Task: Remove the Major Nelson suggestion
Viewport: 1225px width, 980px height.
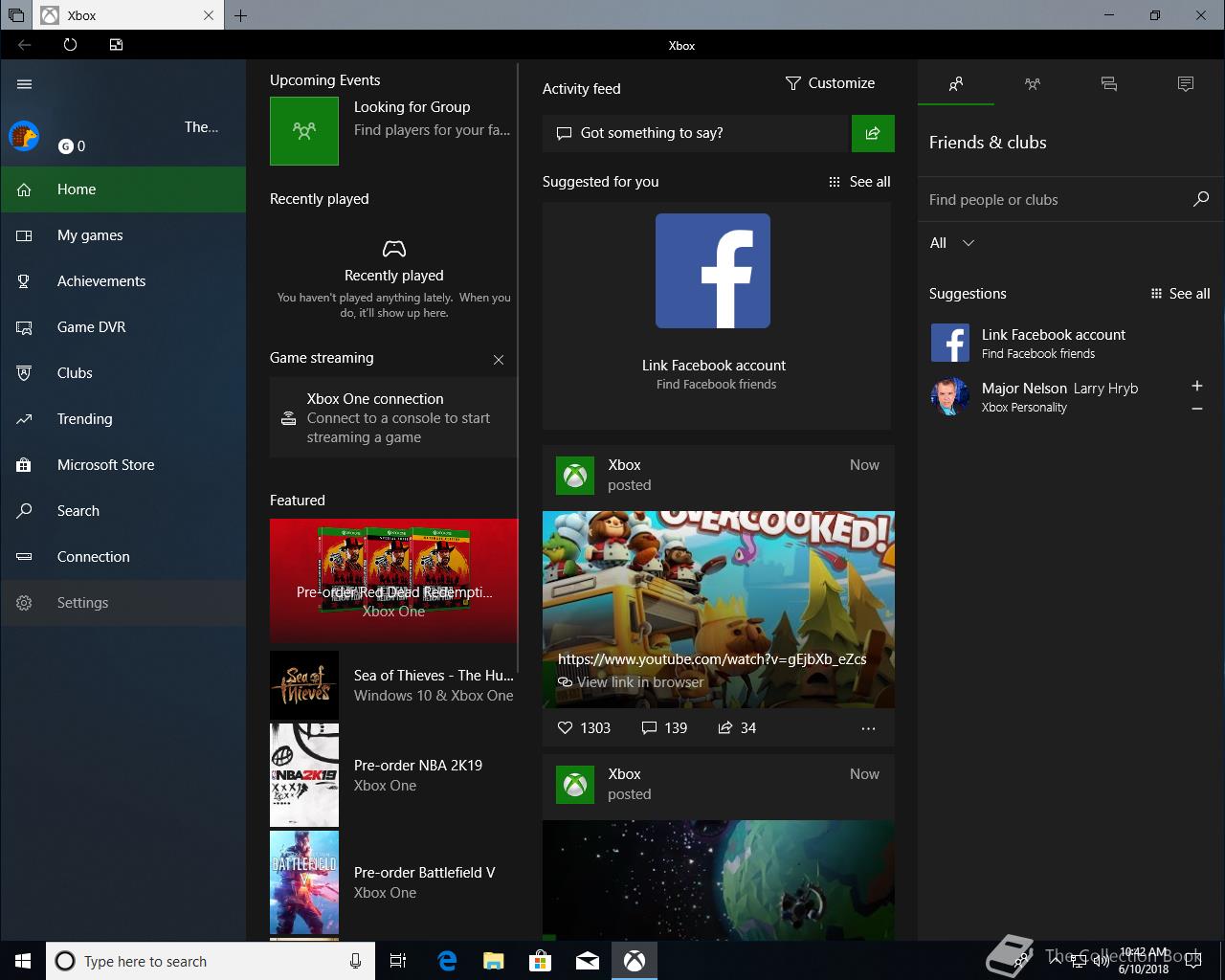Action: coord(1196,409)
